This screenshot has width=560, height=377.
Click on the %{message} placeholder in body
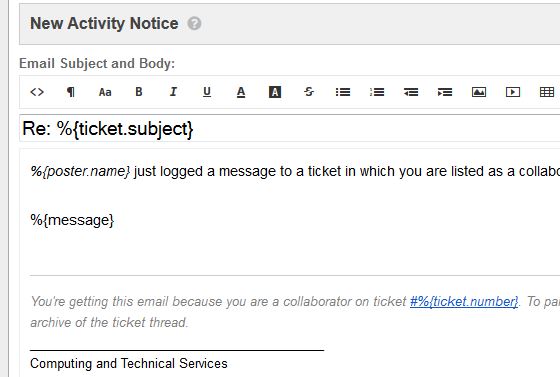click(72, 220)
